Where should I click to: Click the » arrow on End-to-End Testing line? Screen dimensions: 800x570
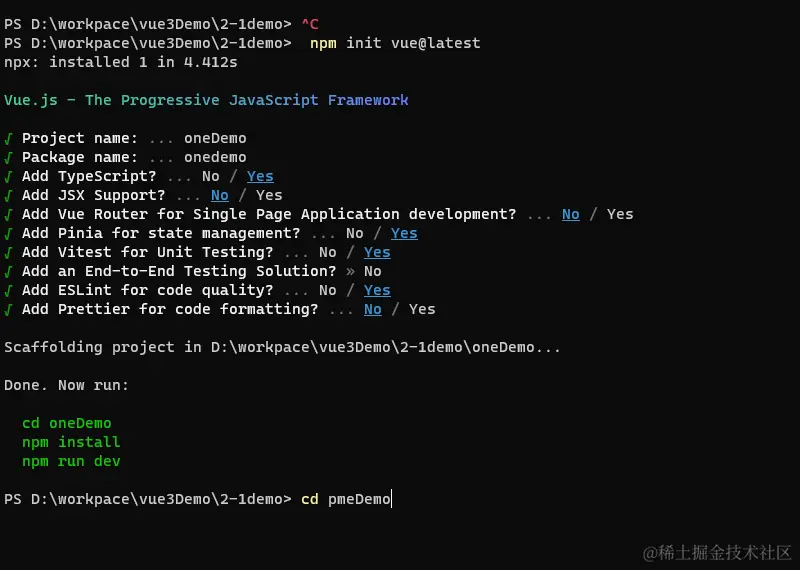(x=350, y=271)
